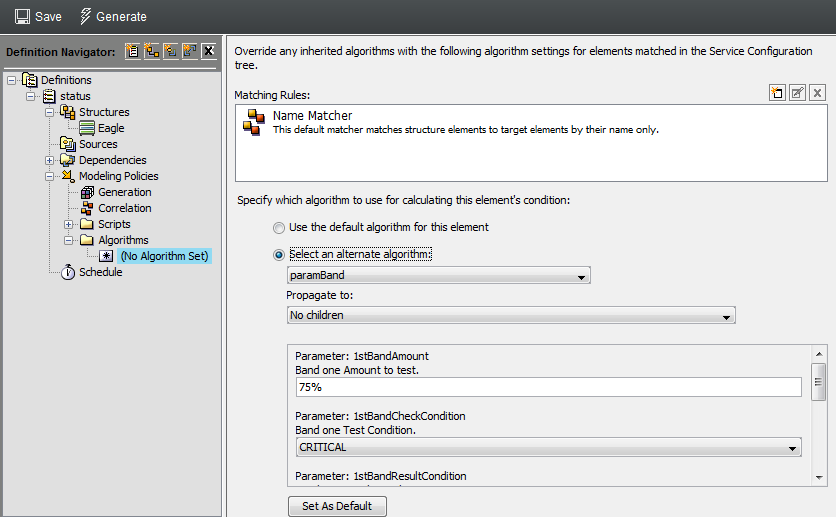The height and width of the screenshot is (517, 837).
Task: Click the 75% band amount field
Action: tap(548, 387)
